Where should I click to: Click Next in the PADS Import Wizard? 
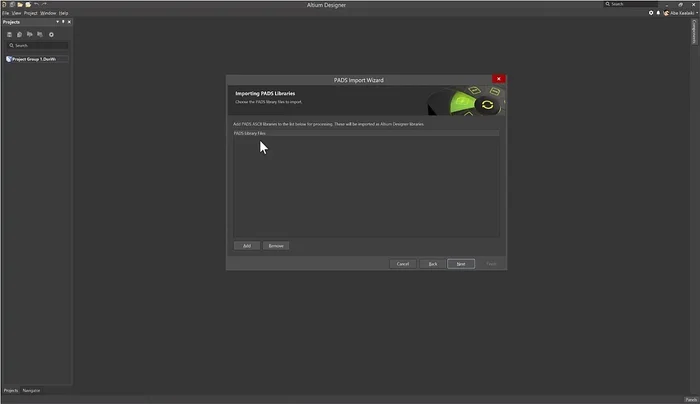460,264
